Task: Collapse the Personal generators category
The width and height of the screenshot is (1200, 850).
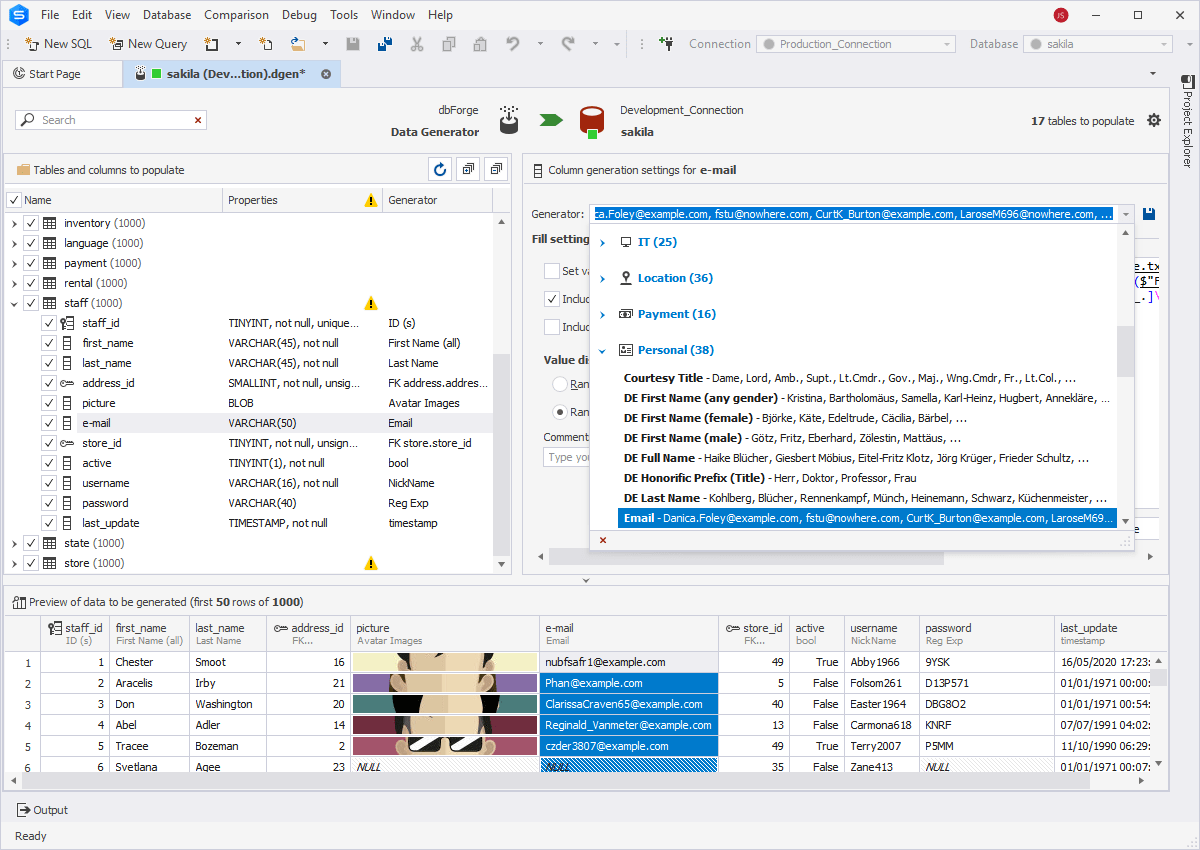Action: point(601,349)
